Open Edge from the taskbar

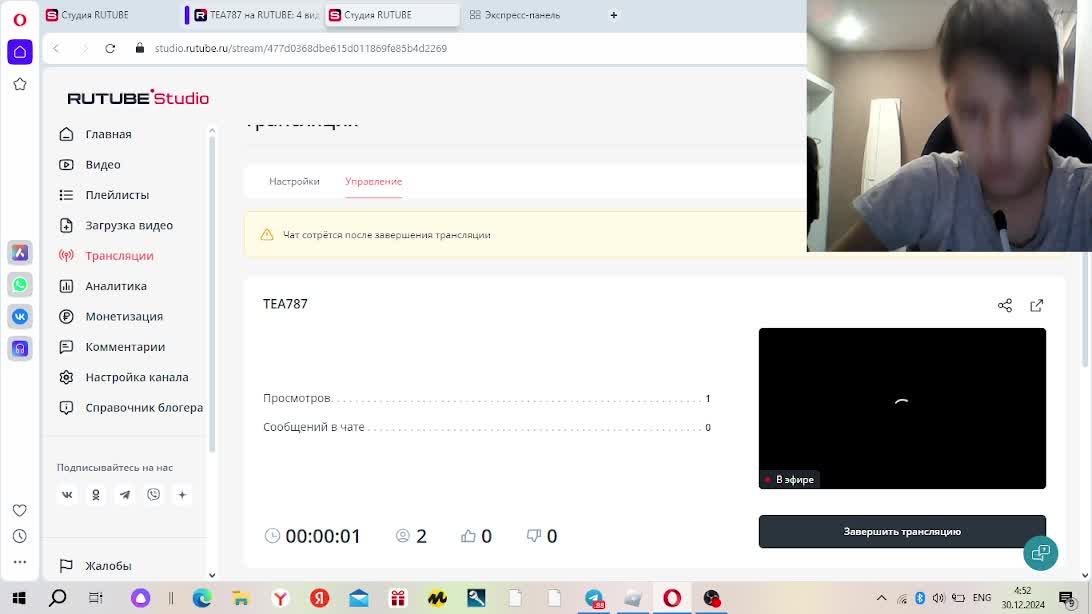point(202,598)
